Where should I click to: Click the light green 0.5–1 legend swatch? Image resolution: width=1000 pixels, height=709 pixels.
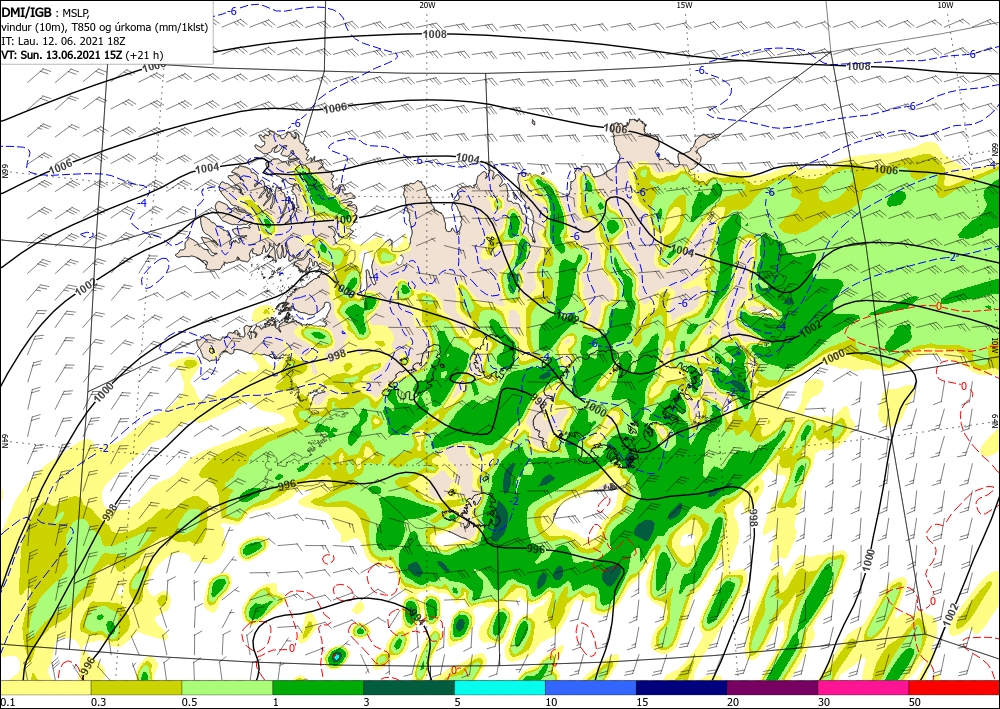[x=227, y=687]
